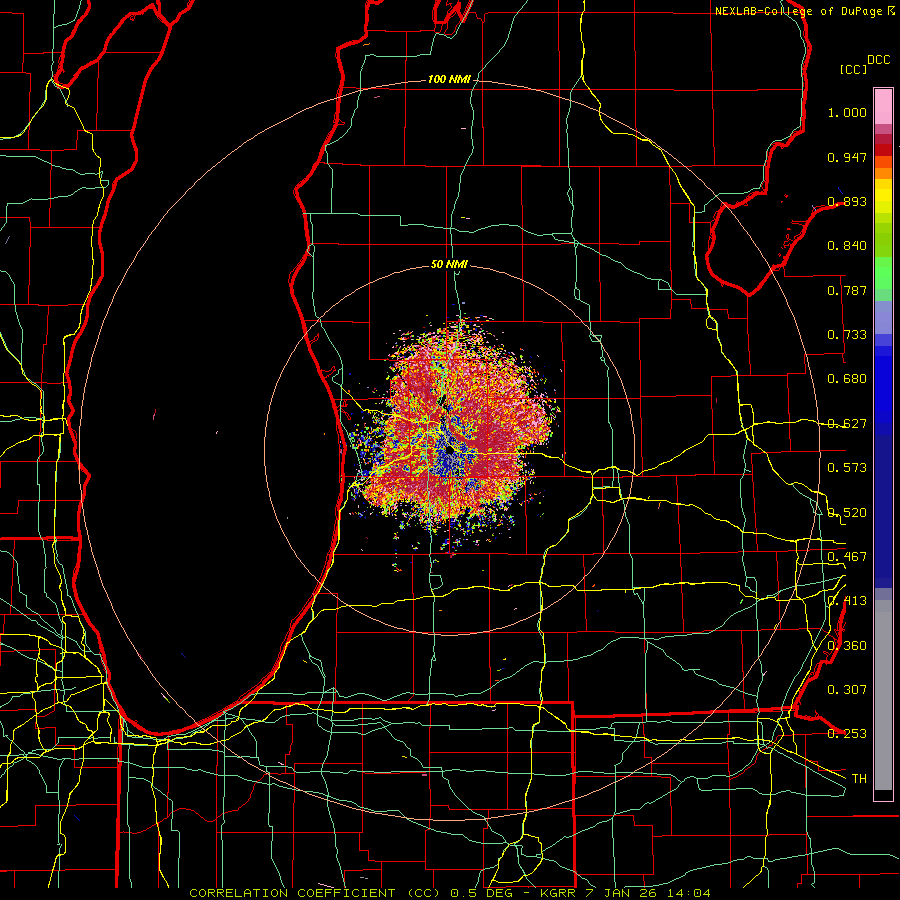Click the 0.413 scale value
900x900 pixels.
tap(847, 601)
